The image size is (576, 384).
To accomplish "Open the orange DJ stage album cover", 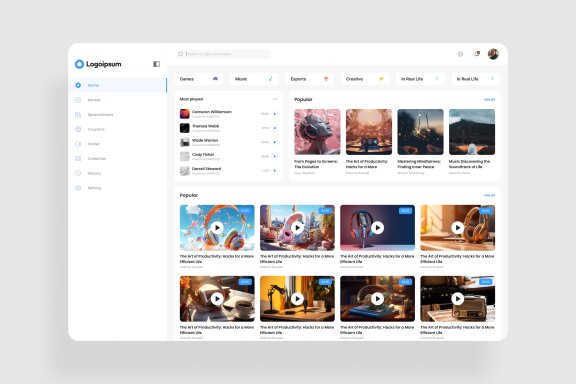I will 369,132.
